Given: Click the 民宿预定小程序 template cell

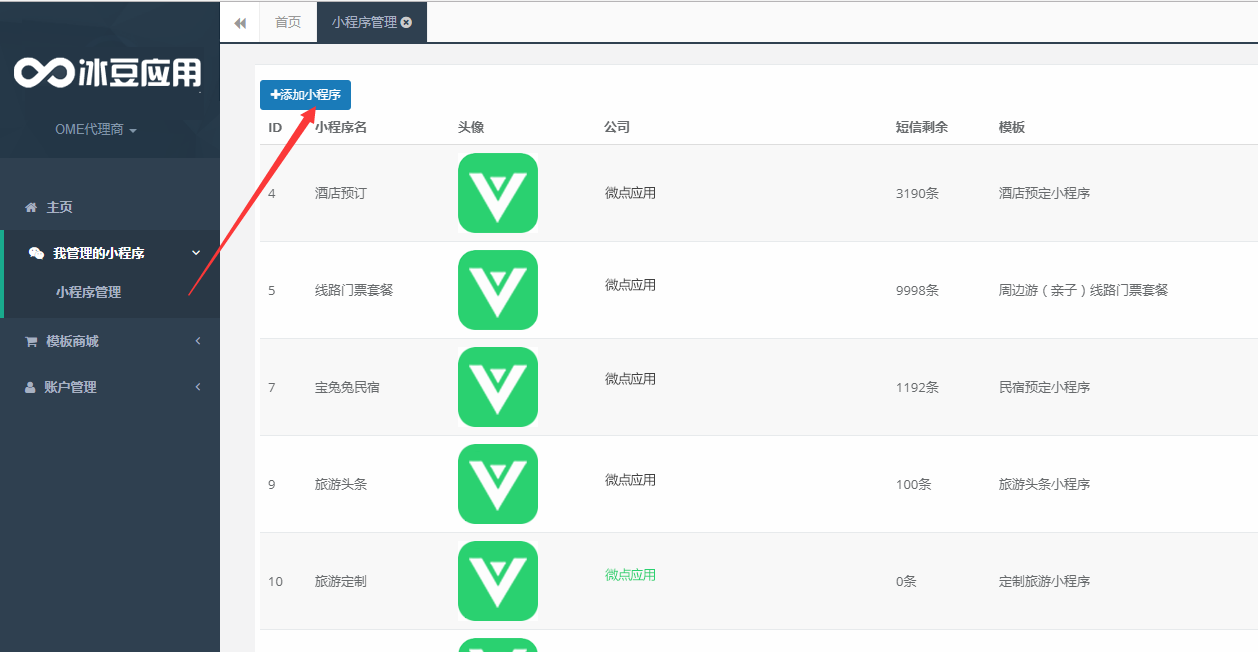Looking at the screenshot, I should (x=1044, y=387).
